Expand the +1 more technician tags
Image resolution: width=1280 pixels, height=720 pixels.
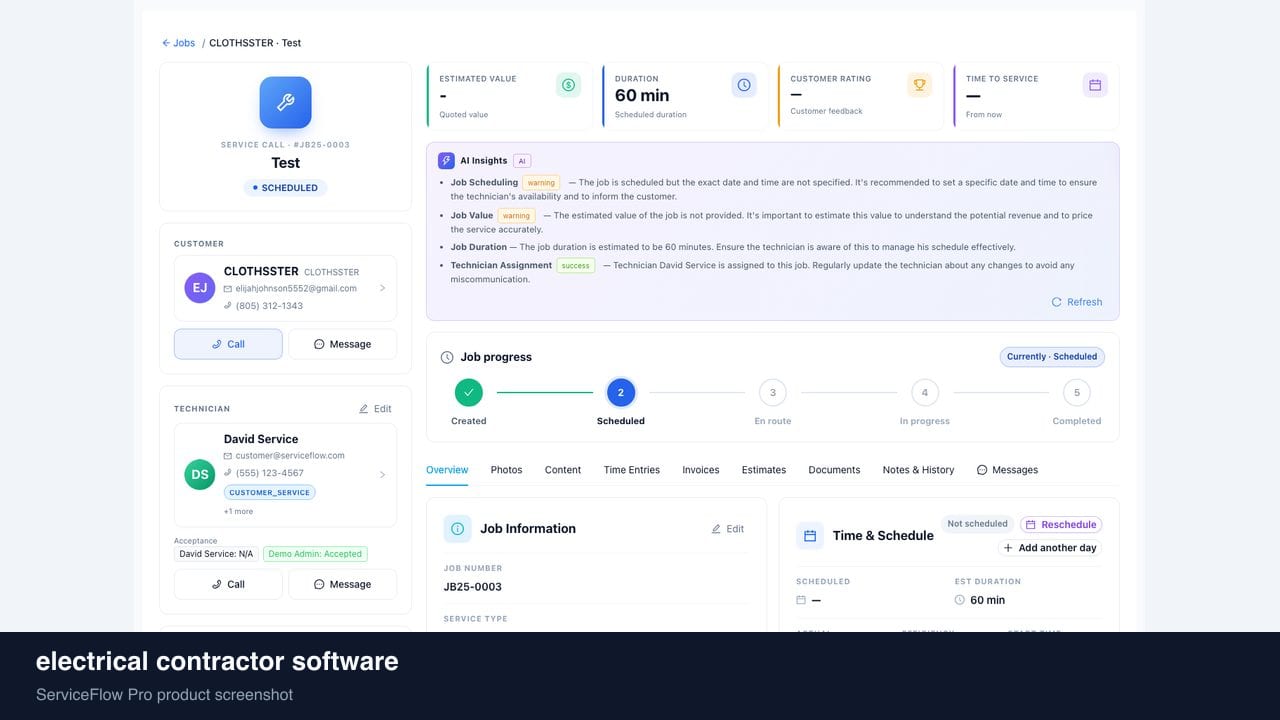pos(238,511)
